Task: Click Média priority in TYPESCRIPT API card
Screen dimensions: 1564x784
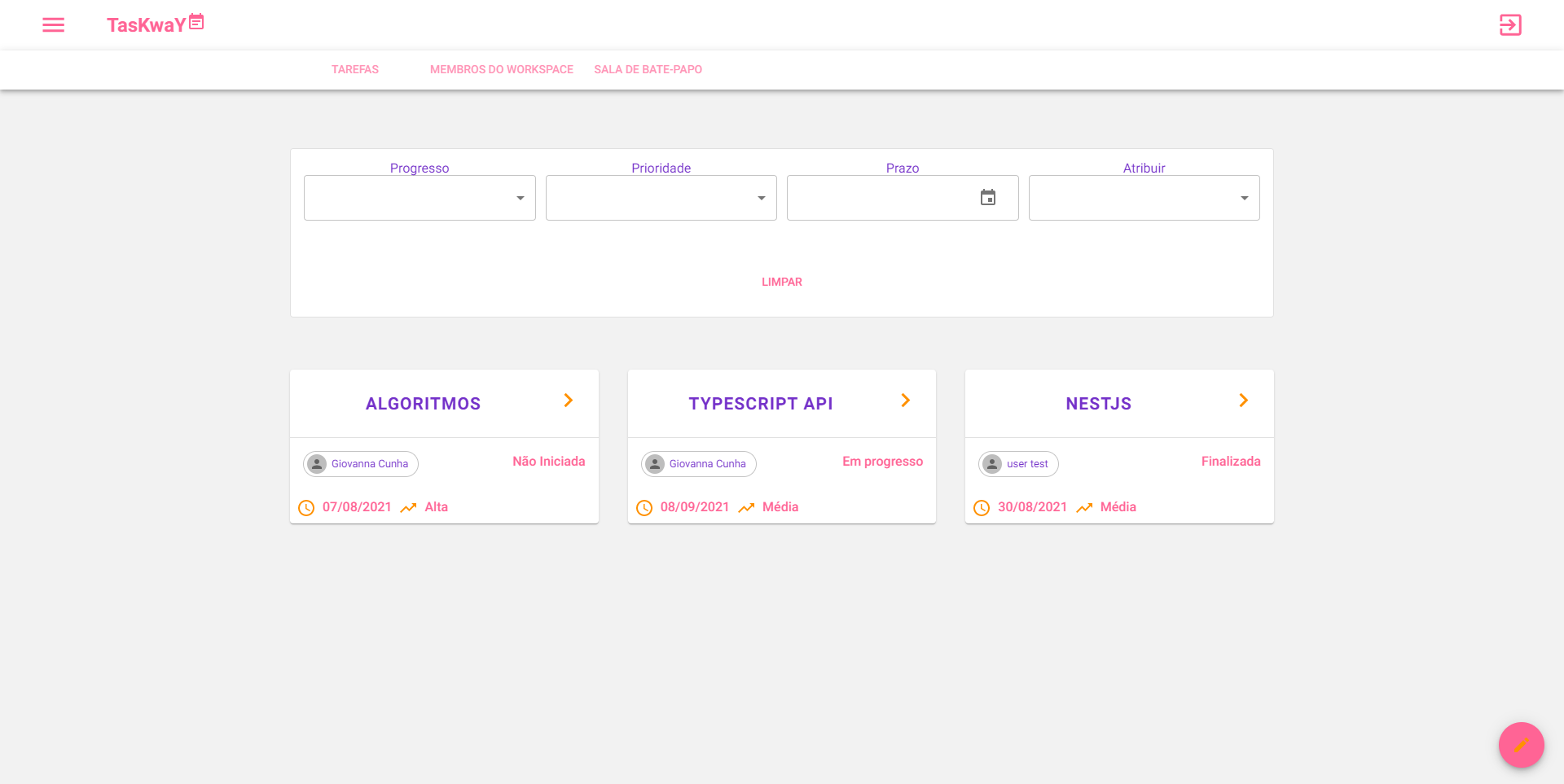Action: pyautogui.click(x=780, y=507)
